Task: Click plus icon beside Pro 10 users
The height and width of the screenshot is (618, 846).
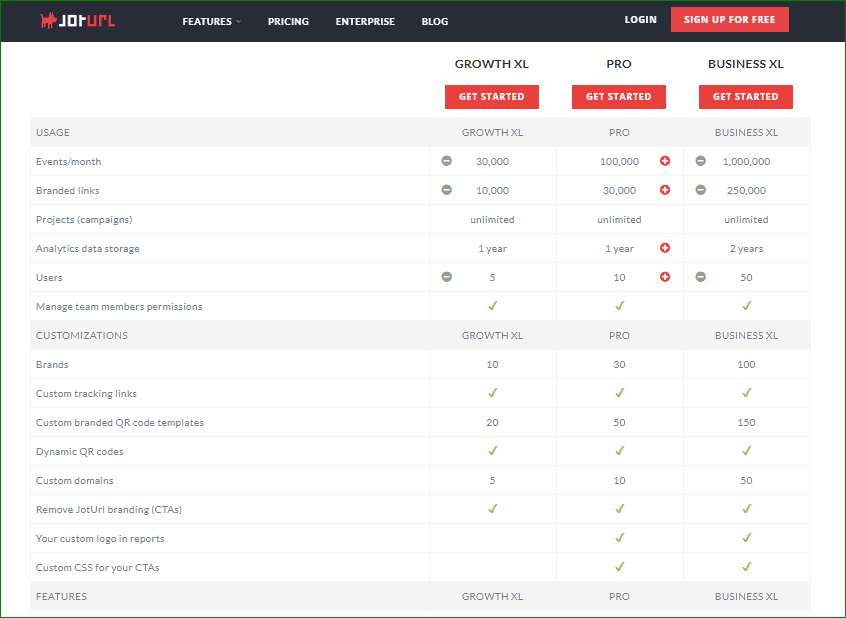Action: (665, 277)
